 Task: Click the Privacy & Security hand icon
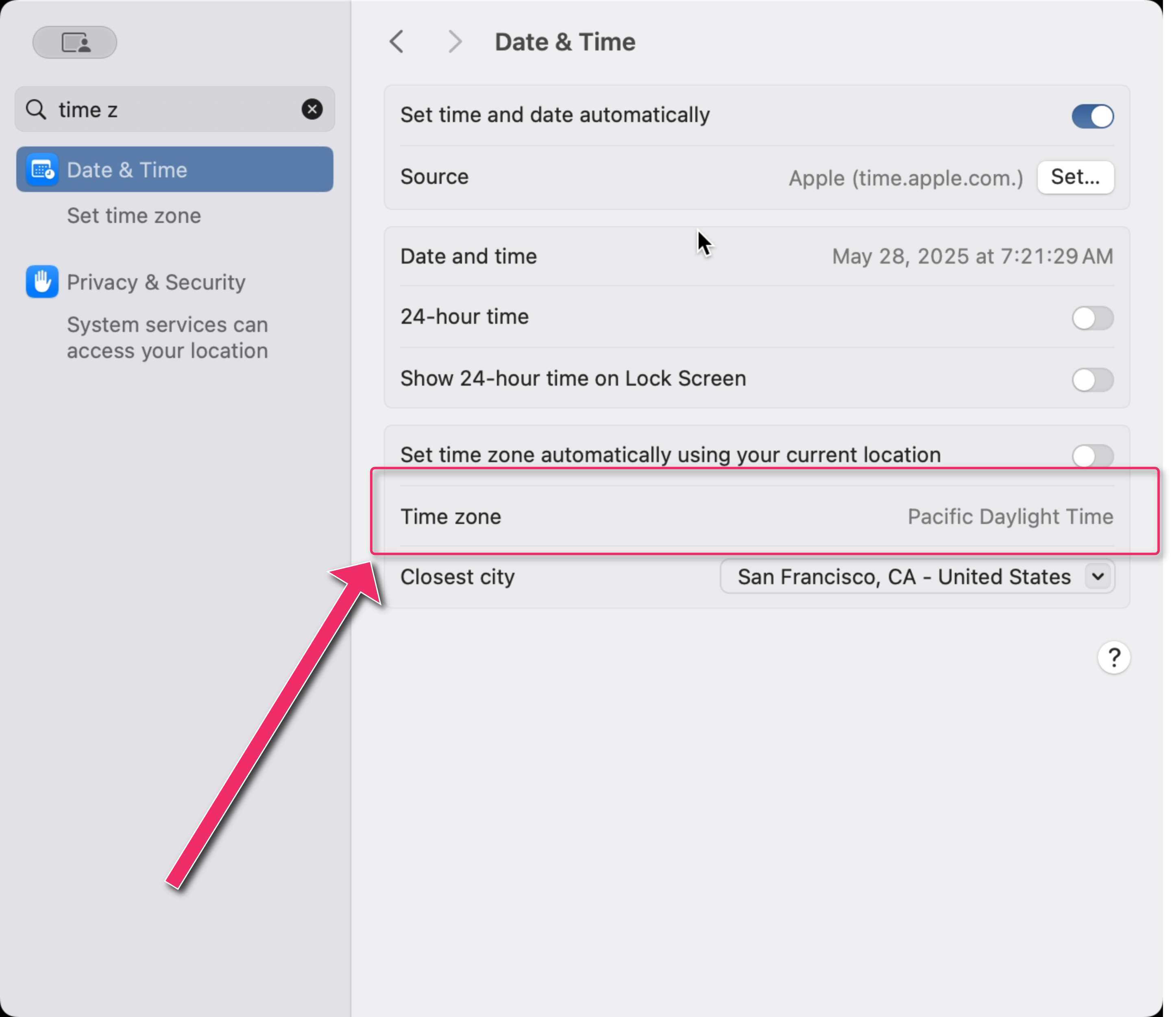(x=43, y=282)
